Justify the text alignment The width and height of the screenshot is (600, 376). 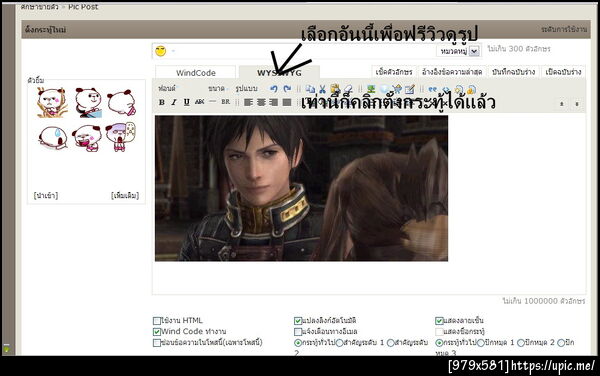287,102
